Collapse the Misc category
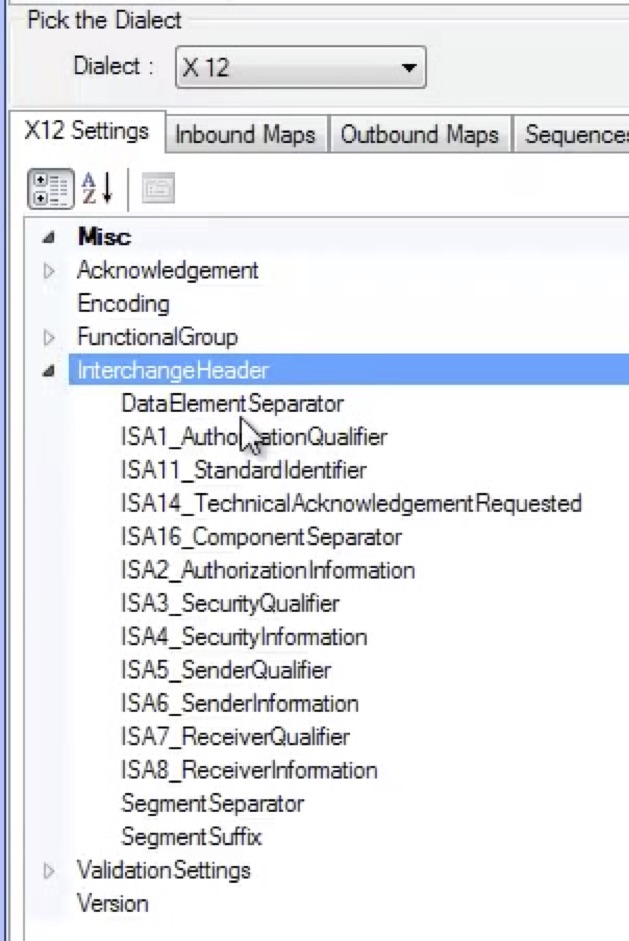 tap(49, 238)
